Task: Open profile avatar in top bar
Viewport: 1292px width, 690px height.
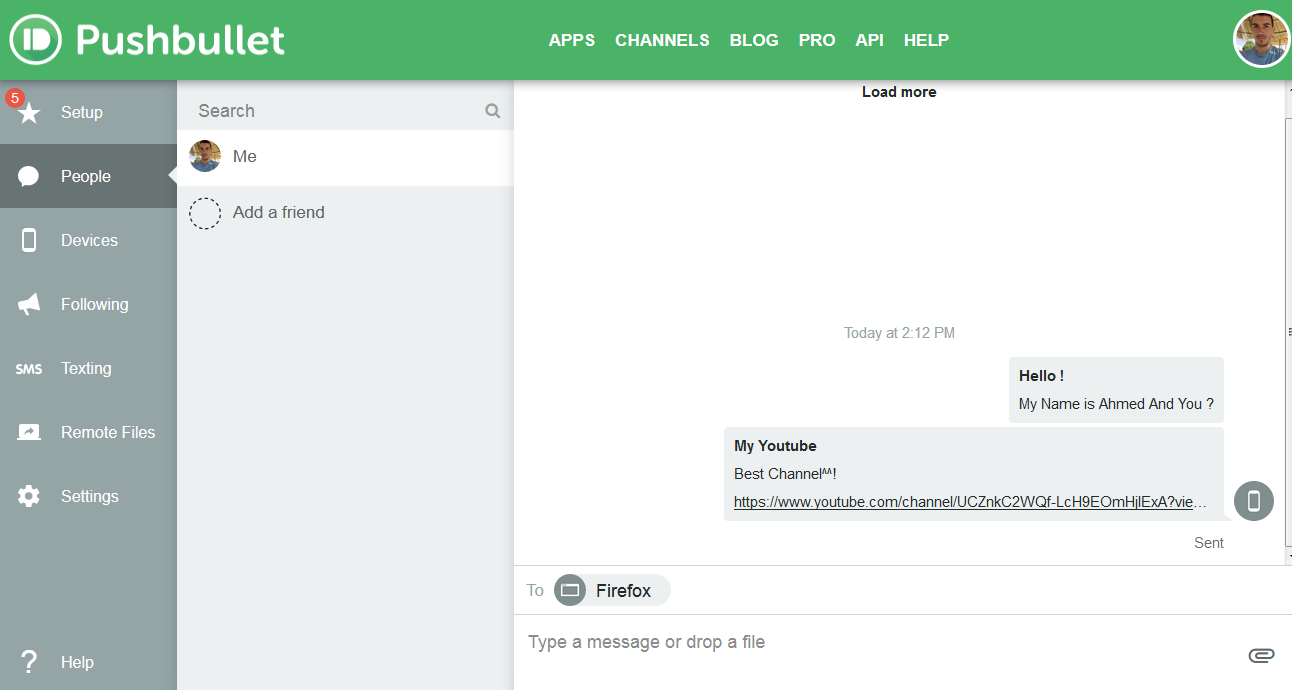Action: tap(1262, 40)
